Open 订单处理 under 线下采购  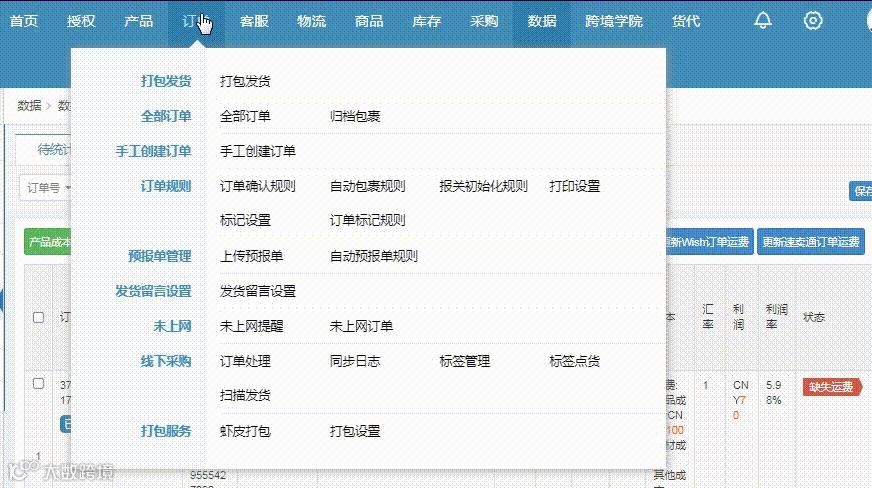(245, 361)
